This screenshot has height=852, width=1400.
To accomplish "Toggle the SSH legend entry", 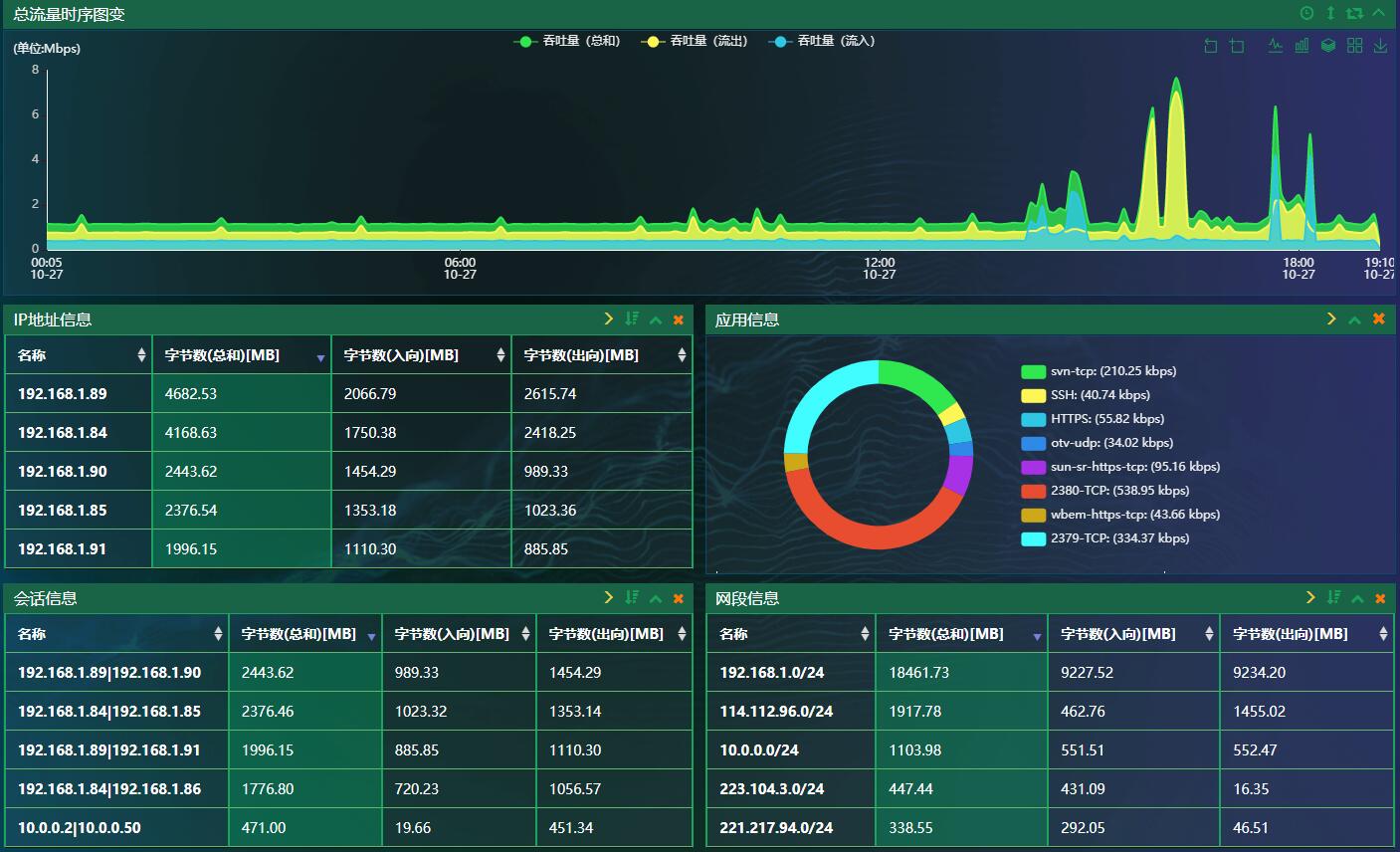I will point(1086,395).
